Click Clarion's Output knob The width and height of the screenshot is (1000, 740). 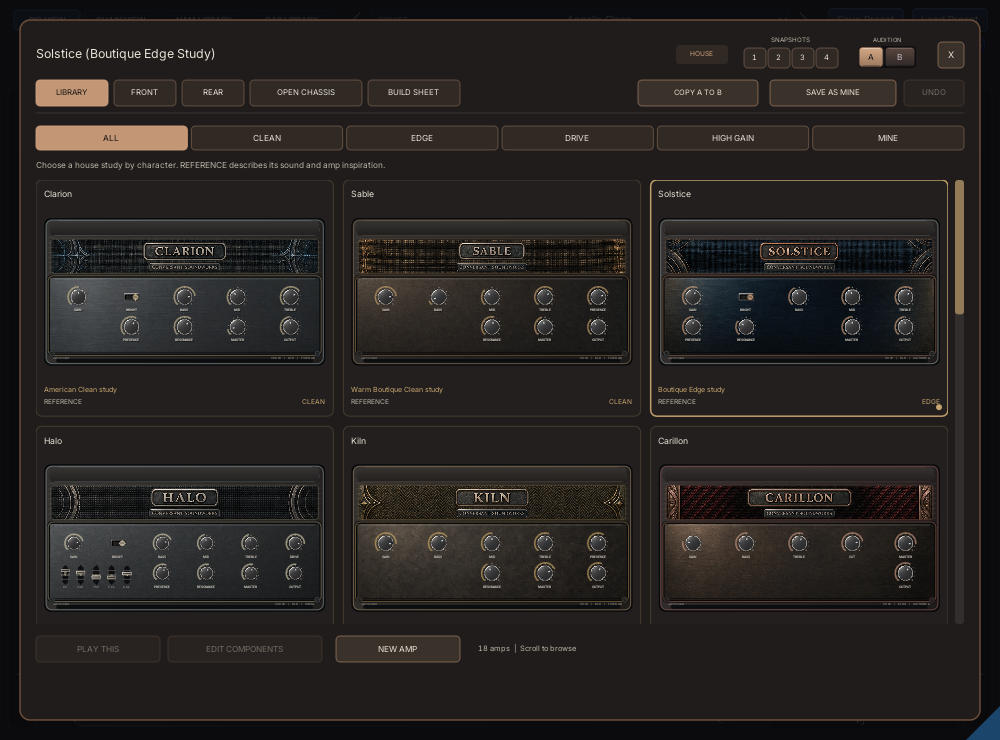(290, 327)
